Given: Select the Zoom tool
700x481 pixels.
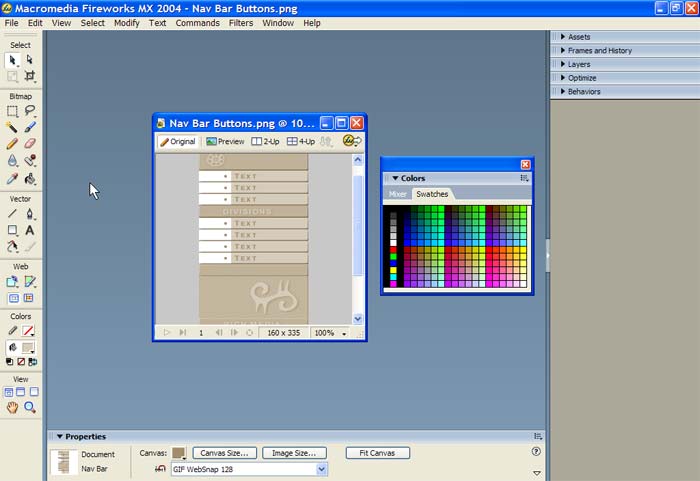Looking at the screenshot, I should pos(29,407).
